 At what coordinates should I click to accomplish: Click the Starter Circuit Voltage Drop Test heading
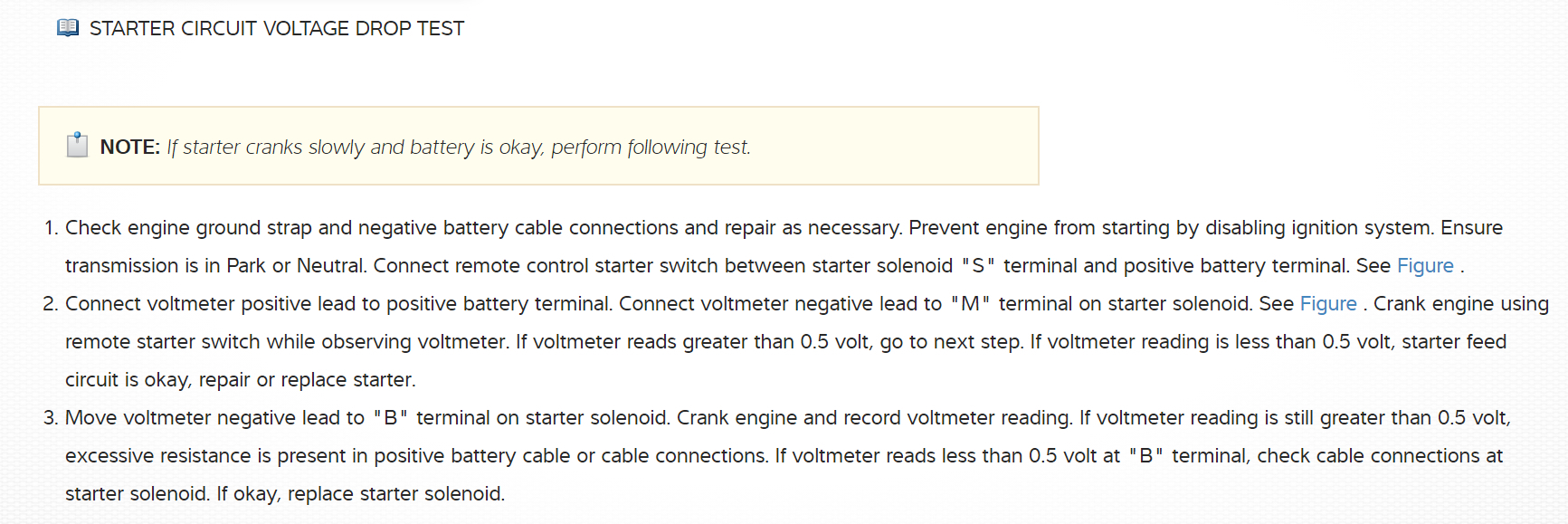277,29
